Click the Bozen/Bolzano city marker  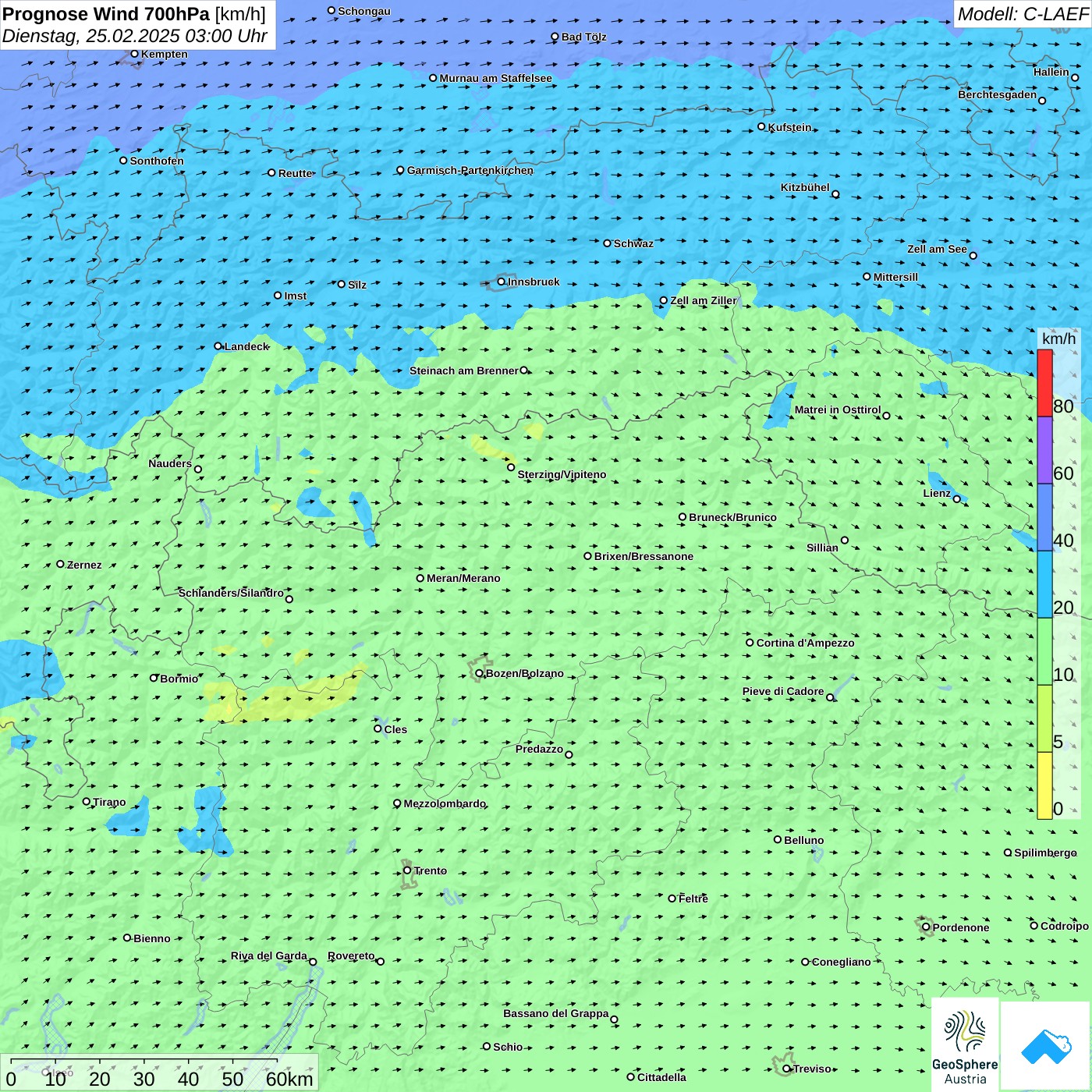pos(480,673)
